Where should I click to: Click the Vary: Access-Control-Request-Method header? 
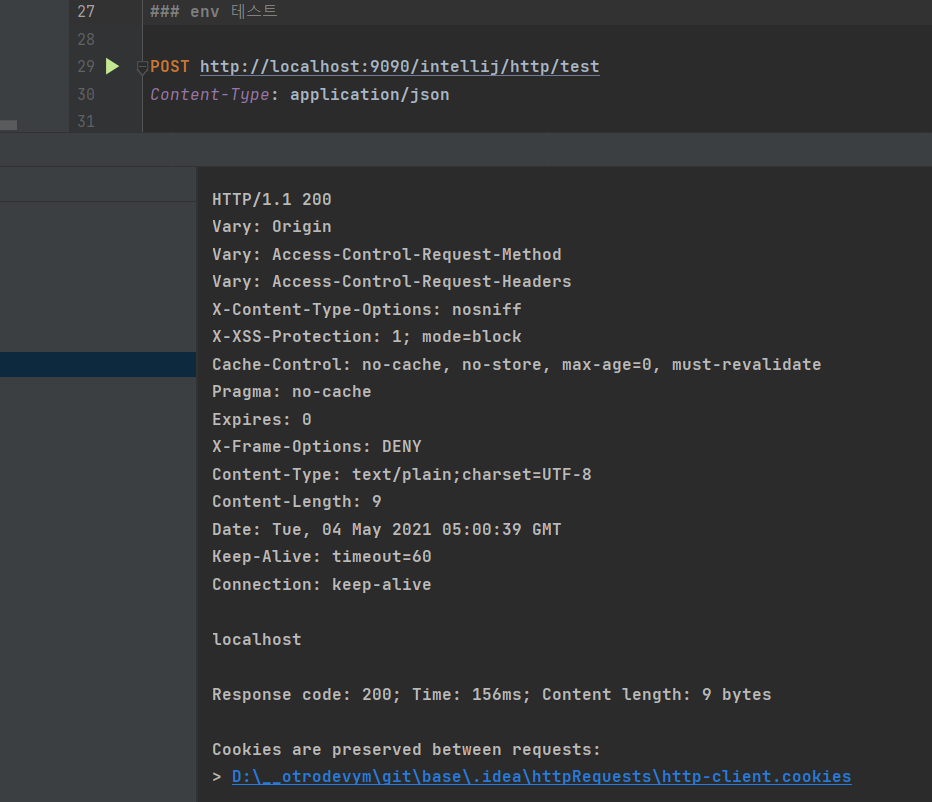click(x=387, y=254)
